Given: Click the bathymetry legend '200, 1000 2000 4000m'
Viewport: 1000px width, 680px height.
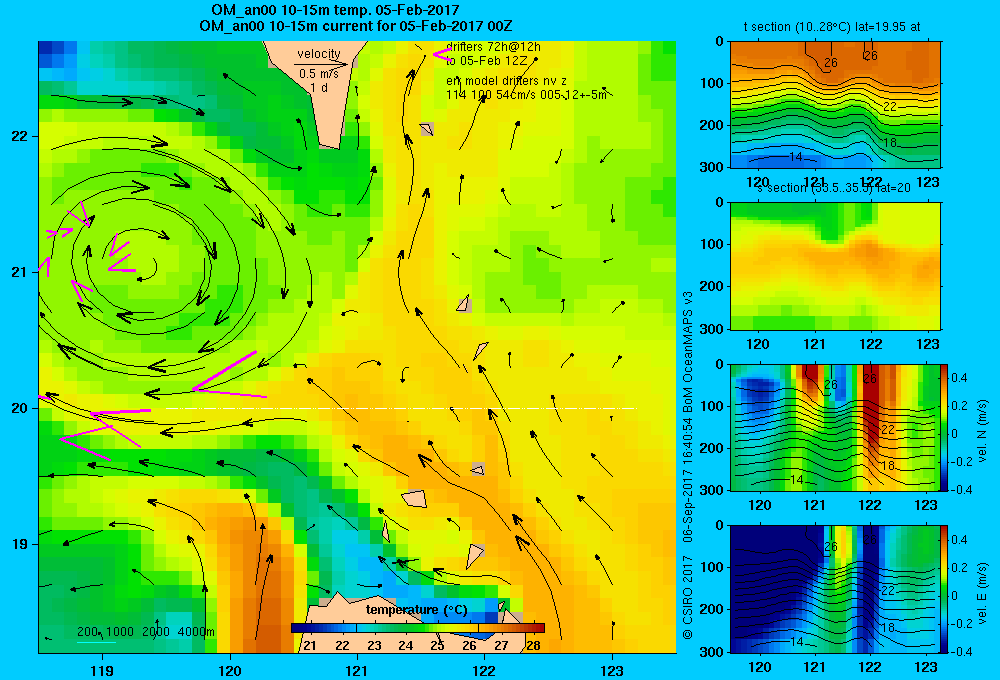Looking at the screenshot, I should click(145, 632).
